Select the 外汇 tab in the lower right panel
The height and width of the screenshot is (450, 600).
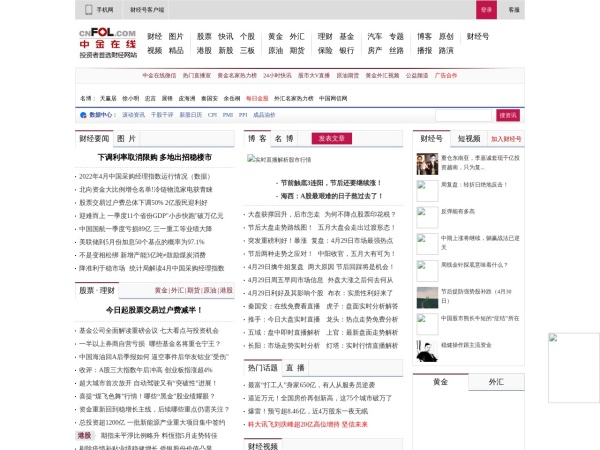tap(496, 382)
